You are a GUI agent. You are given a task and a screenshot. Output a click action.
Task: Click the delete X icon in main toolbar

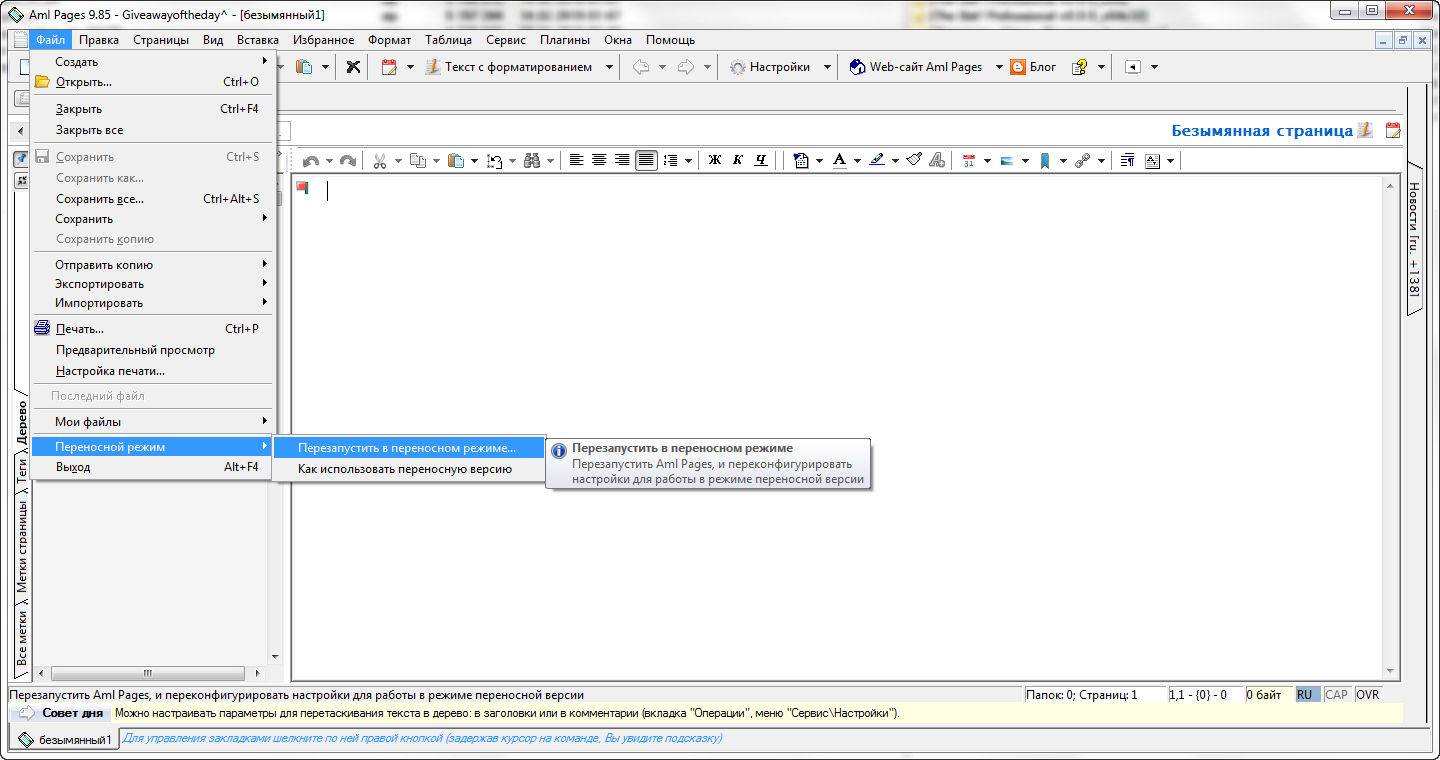pyautogui.click(x=353, y=67)
